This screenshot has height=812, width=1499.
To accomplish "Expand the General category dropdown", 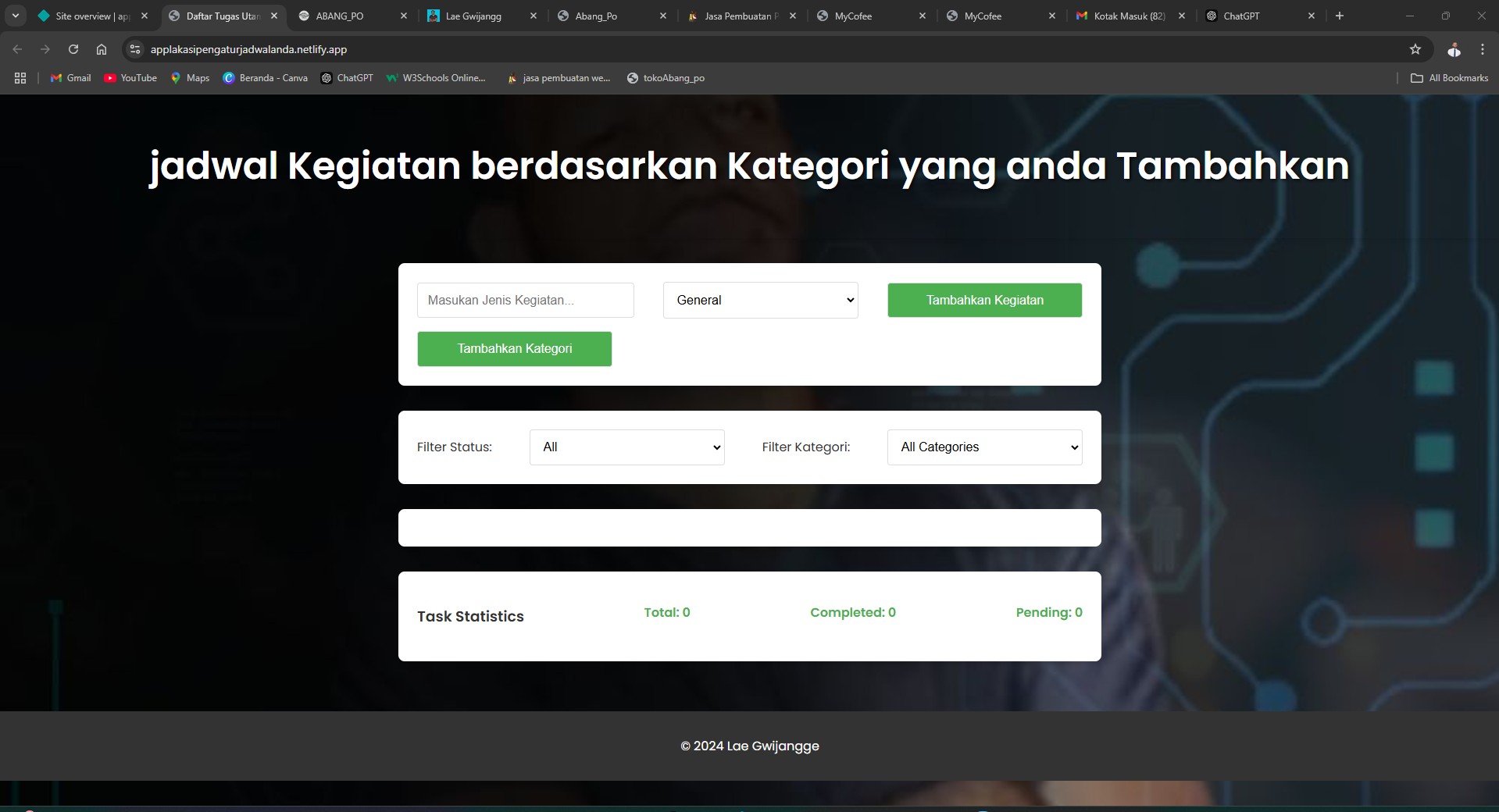I will [760, 301].
